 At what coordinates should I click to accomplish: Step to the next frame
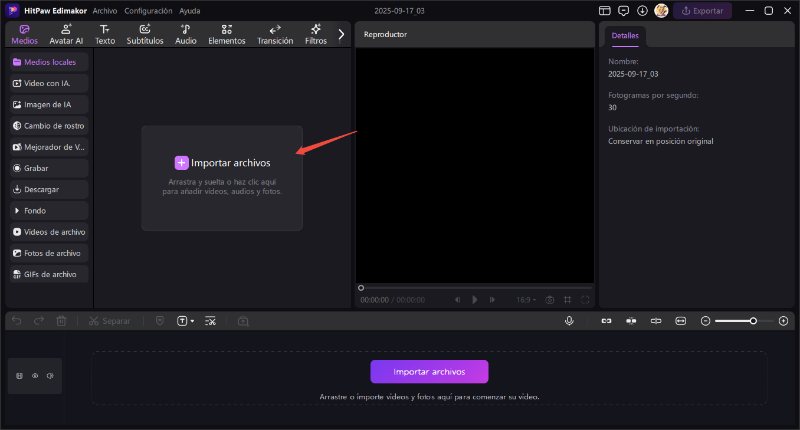pos(492,300)
